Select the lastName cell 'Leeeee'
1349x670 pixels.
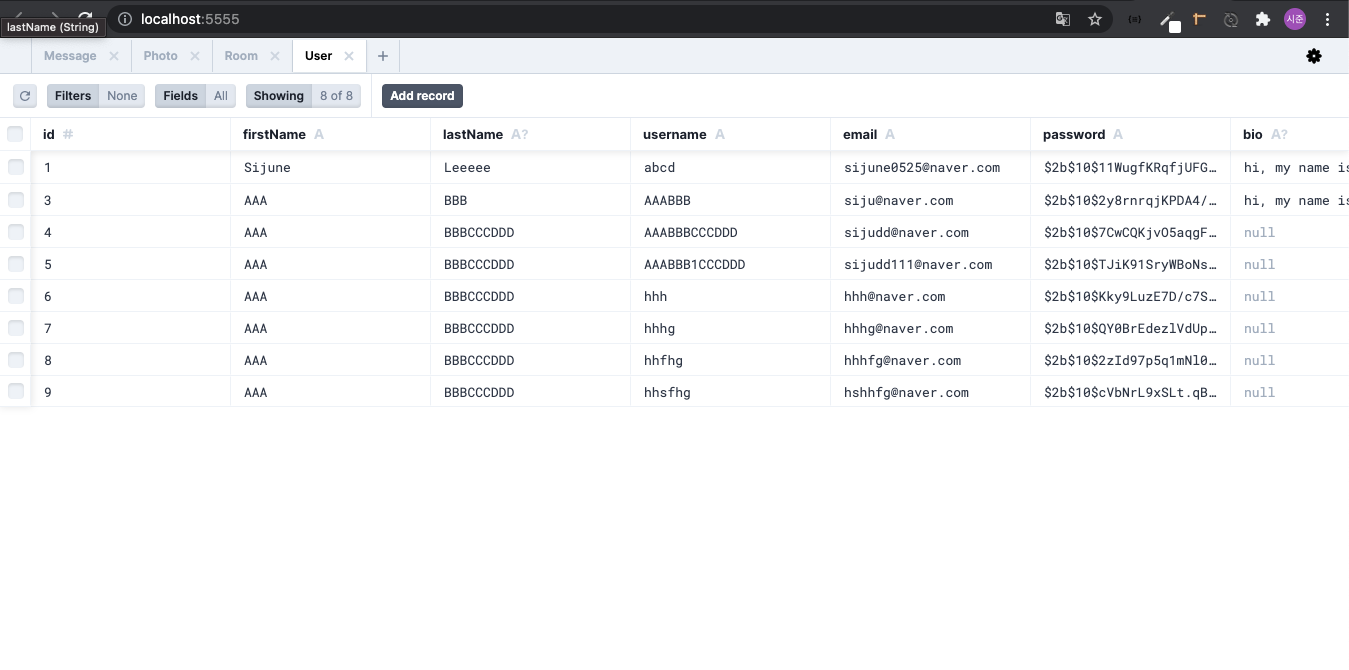(x=531, y=167)
